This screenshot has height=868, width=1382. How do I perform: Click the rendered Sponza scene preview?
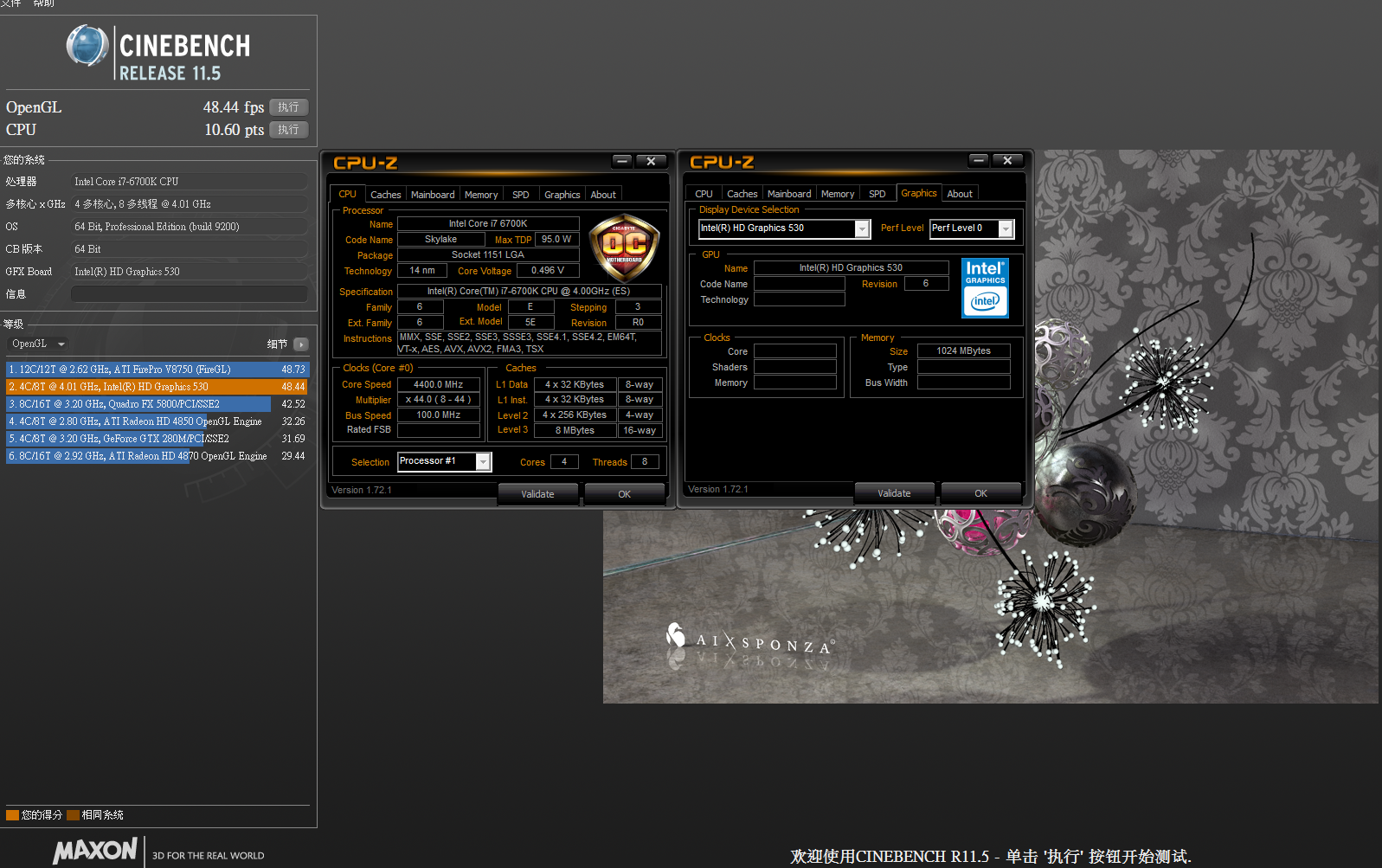991,606
